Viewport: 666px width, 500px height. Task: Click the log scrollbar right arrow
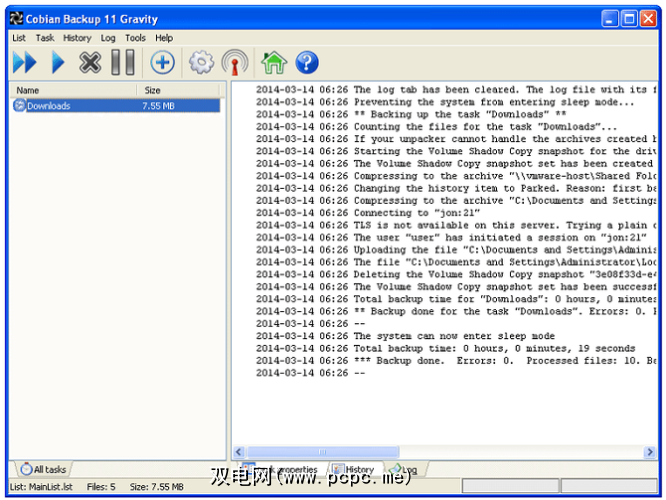pyautogui.click(x=649, y=452)
